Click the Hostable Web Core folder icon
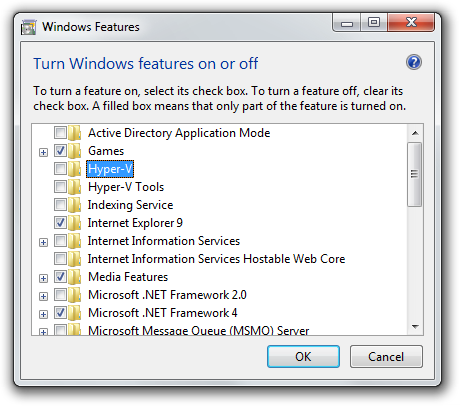The height and width of the screenshot is (406, 460). [x=75, y=259]
